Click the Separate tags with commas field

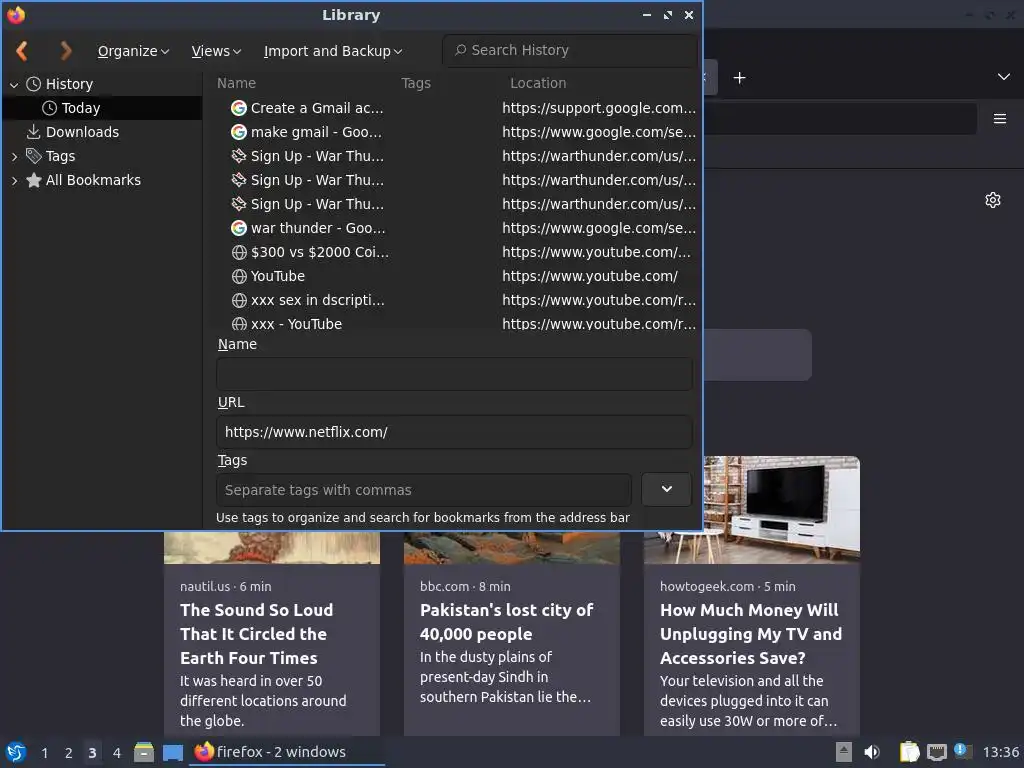424,490
